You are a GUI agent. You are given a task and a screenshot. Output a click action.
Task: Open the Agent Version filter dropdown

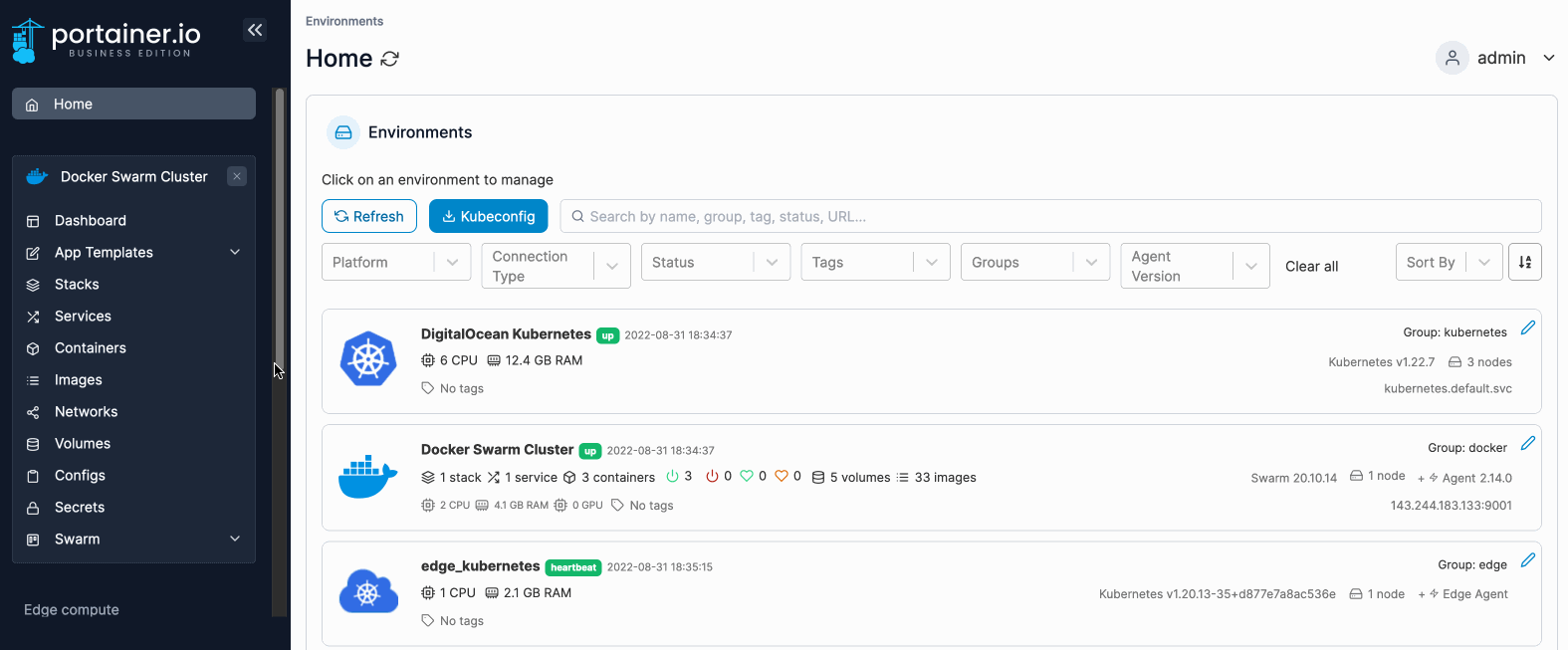coord(1195,266)
